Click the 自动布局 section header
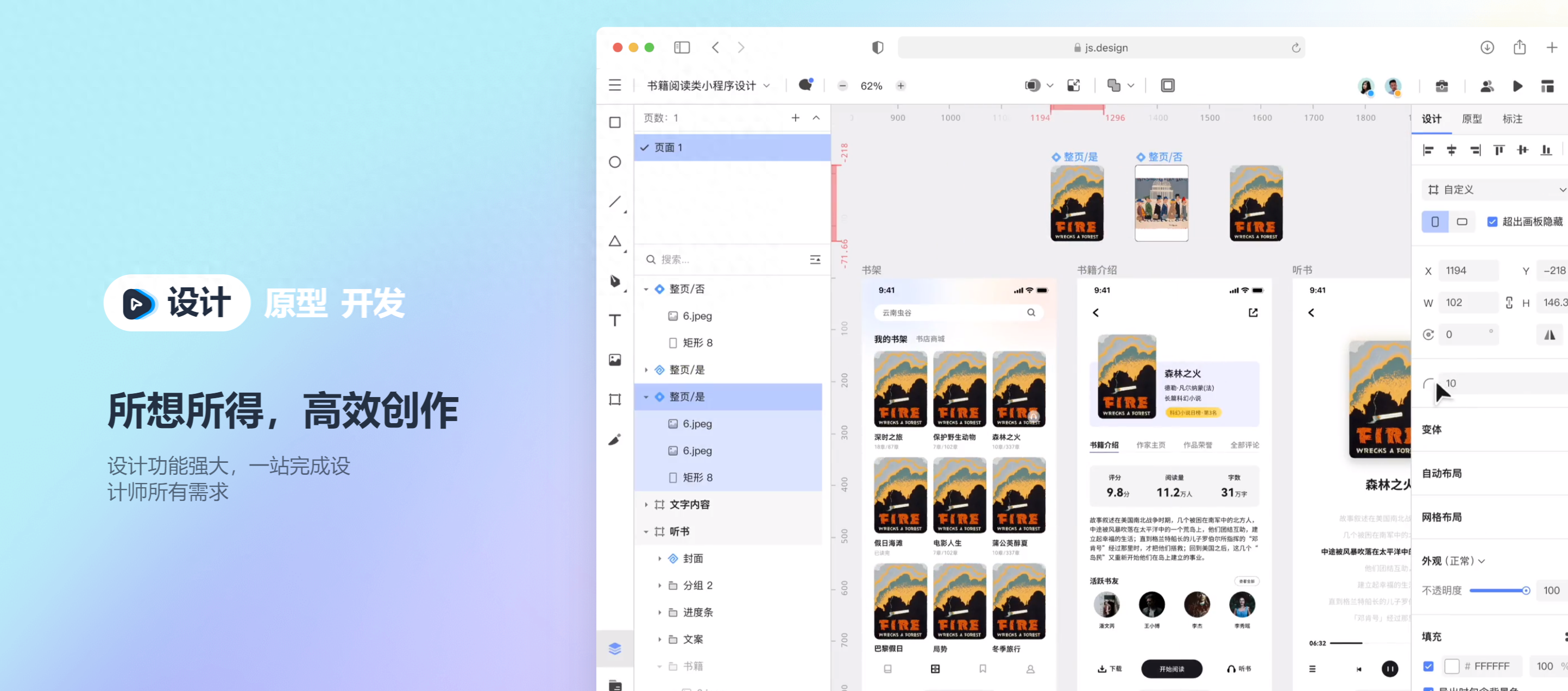The height and width of the screenshot is (691, 1568). tap(1441, 473)
